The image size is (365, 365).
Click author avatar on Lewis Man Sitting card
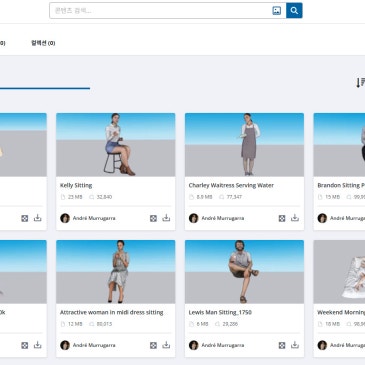193,345
